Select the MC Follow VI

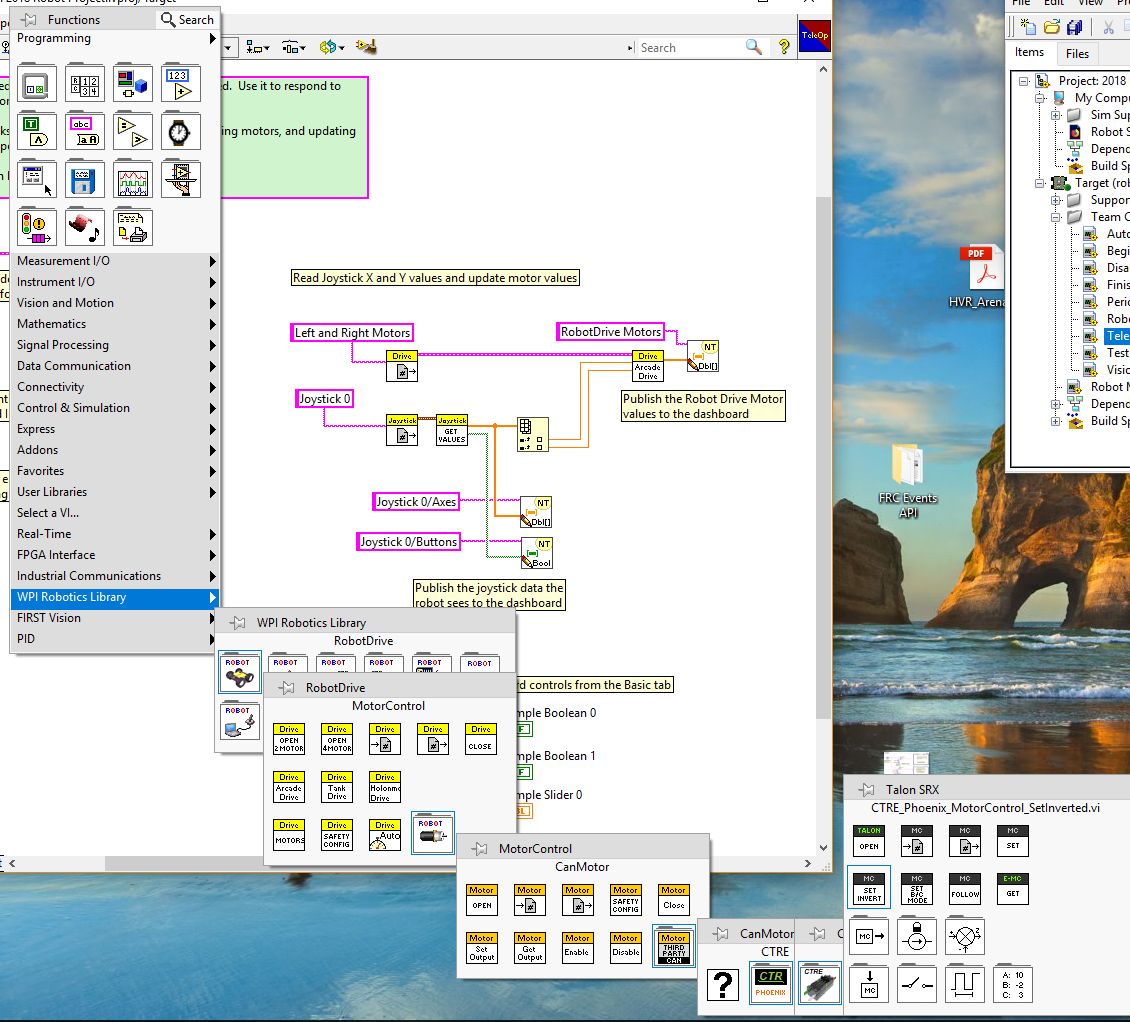tap(965, 889)
